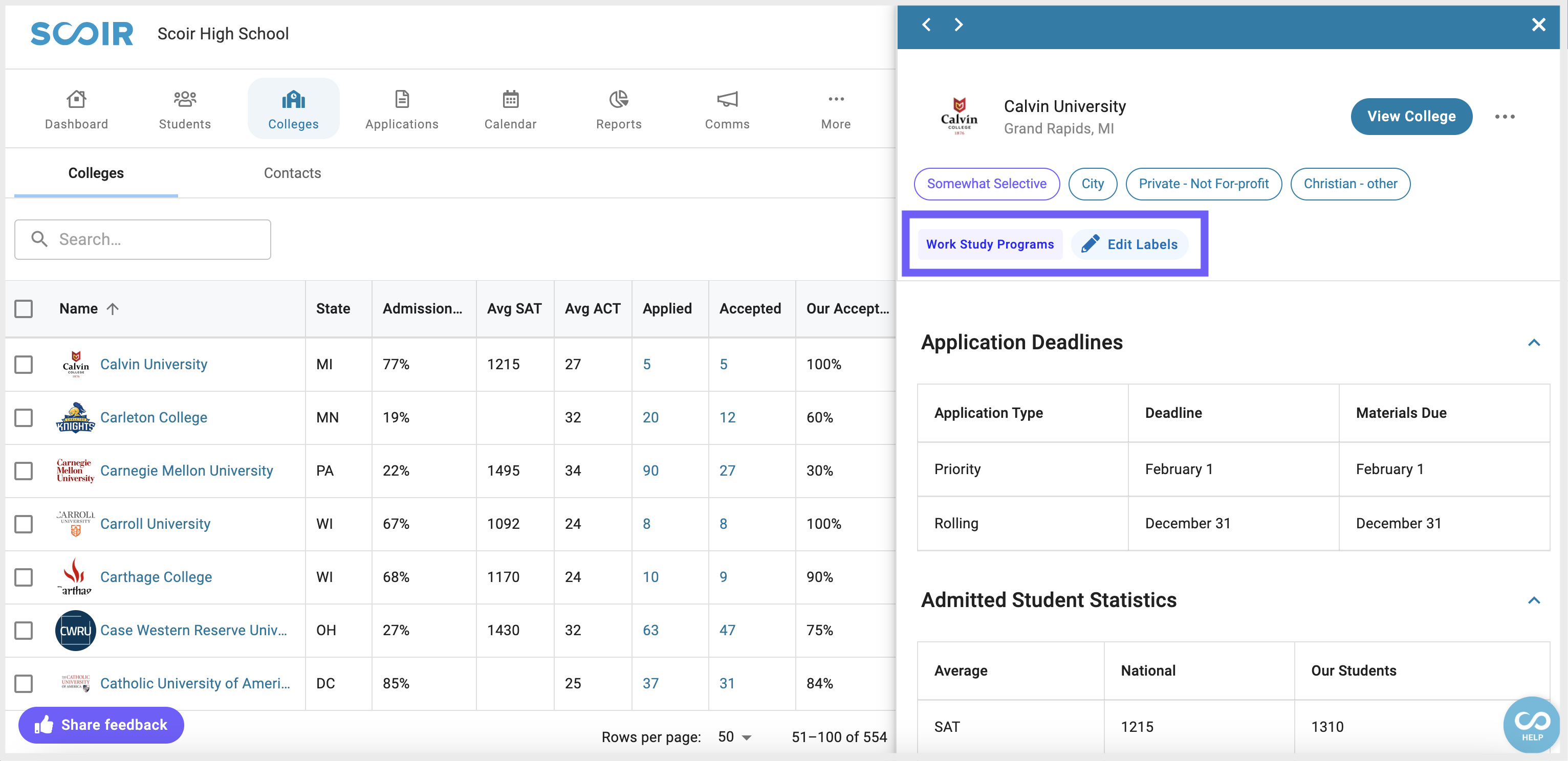Click the Carnegie Mellon University logo

[x=75, y=470]
